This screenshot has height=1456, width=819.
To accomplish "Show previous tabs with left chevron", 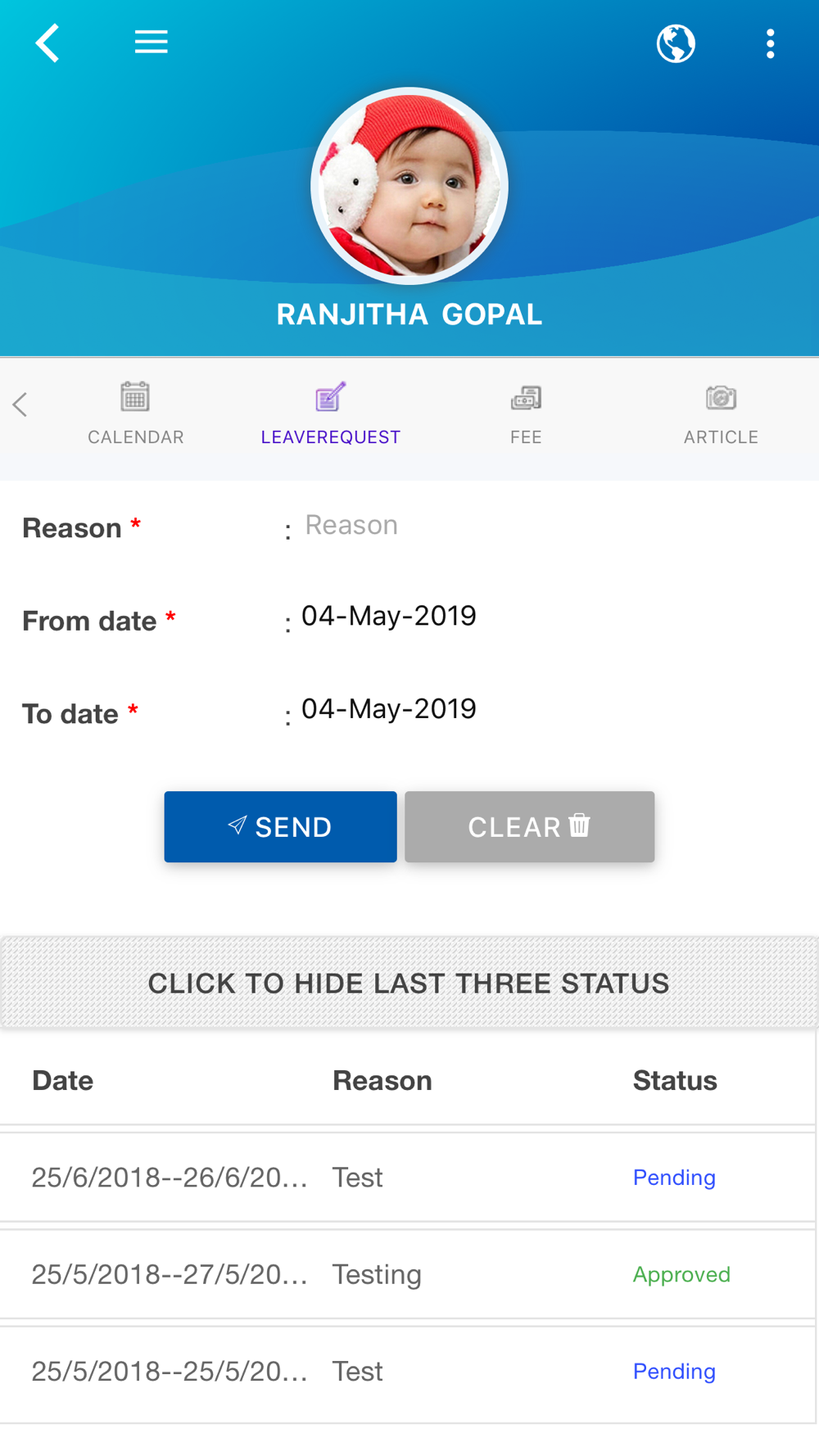I will coord(20,405).
